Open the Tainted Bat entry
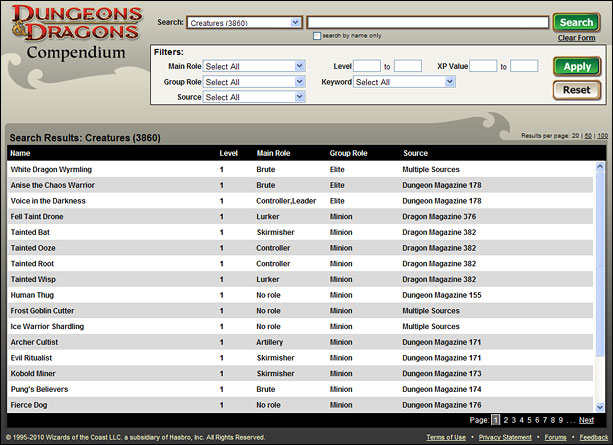 click(30, 232)
